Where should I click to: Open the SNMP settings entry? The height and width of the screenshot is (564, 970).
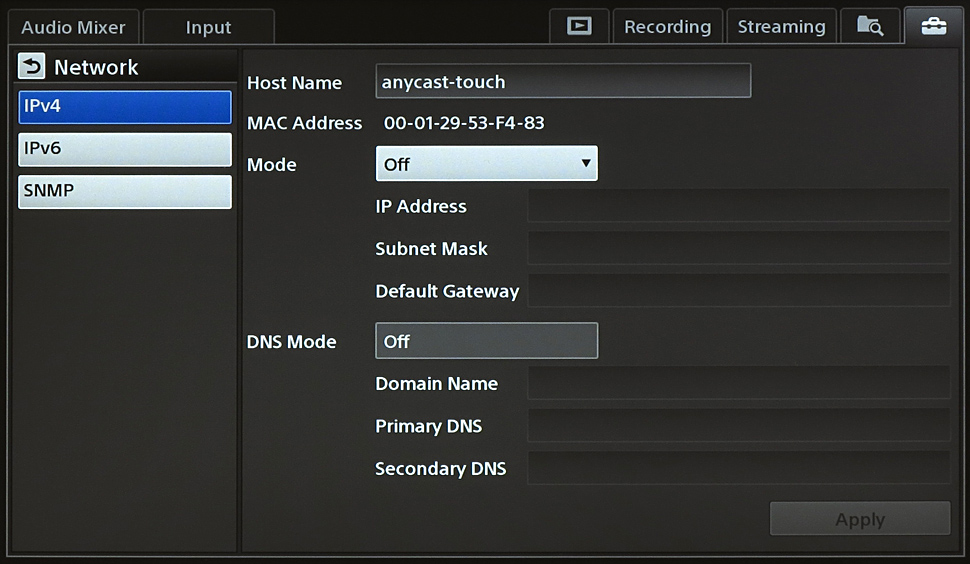[x=125, y=191]
